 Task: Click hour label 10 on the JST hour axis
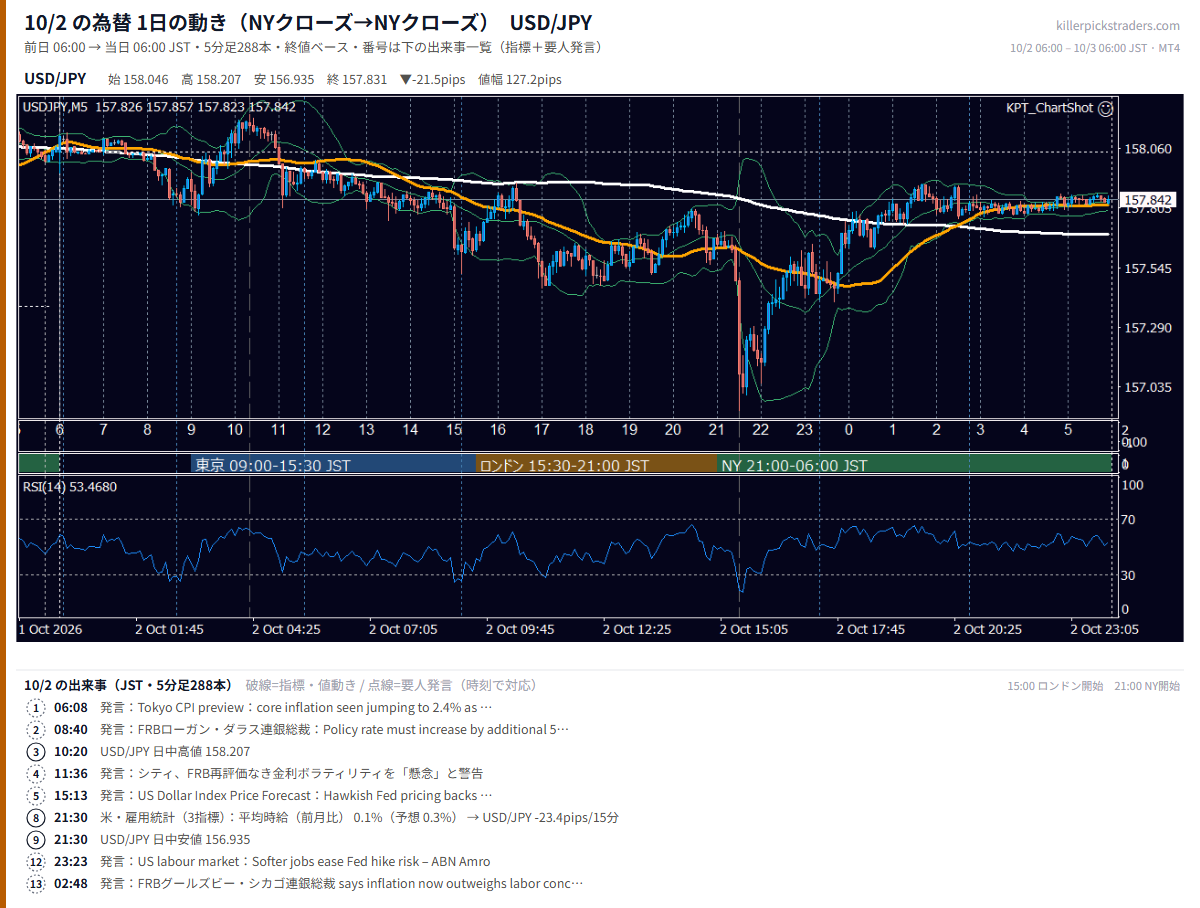pos(235,430)
